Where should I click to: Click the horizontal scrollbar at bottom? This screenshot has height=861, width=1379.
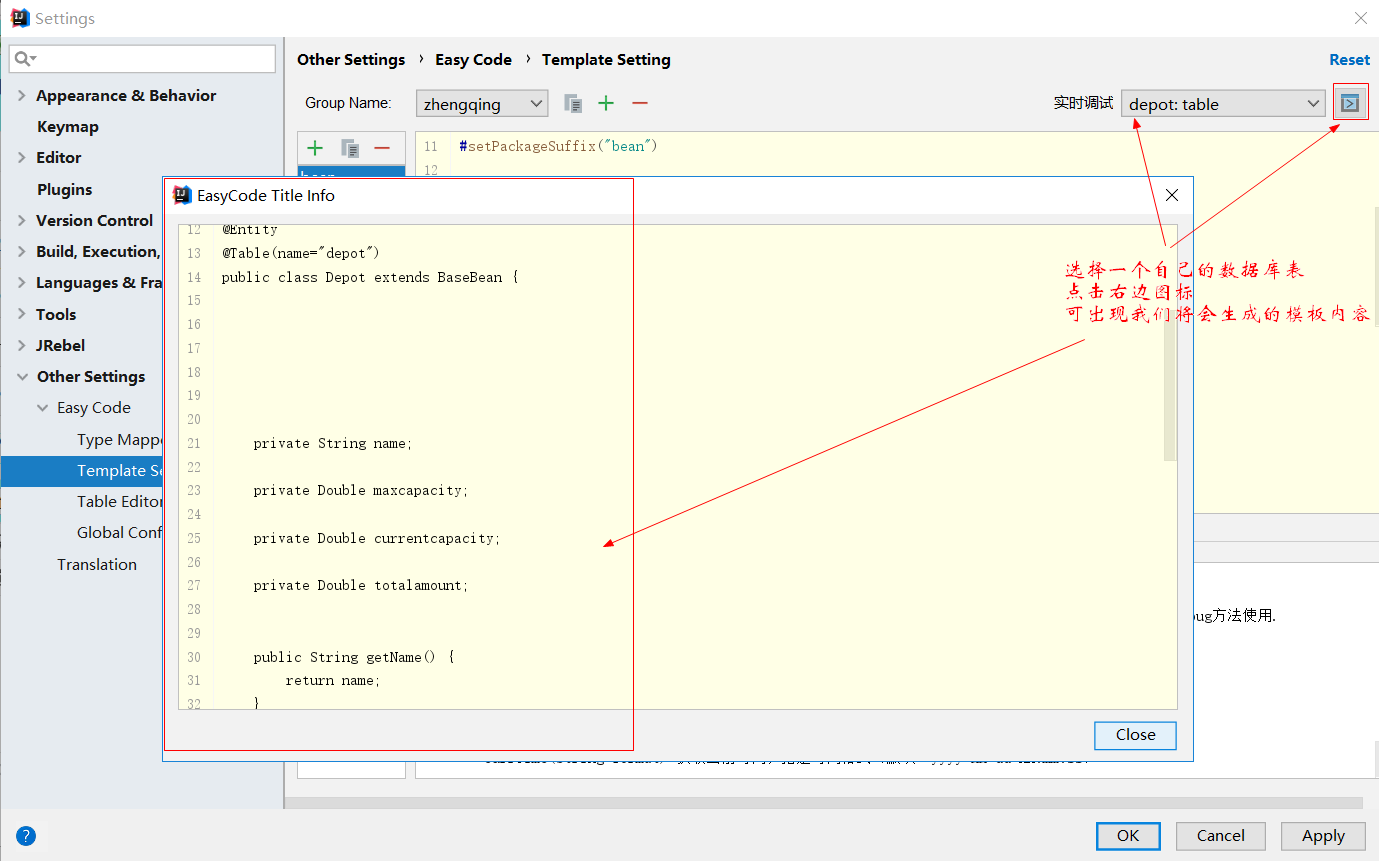[824, 802]
